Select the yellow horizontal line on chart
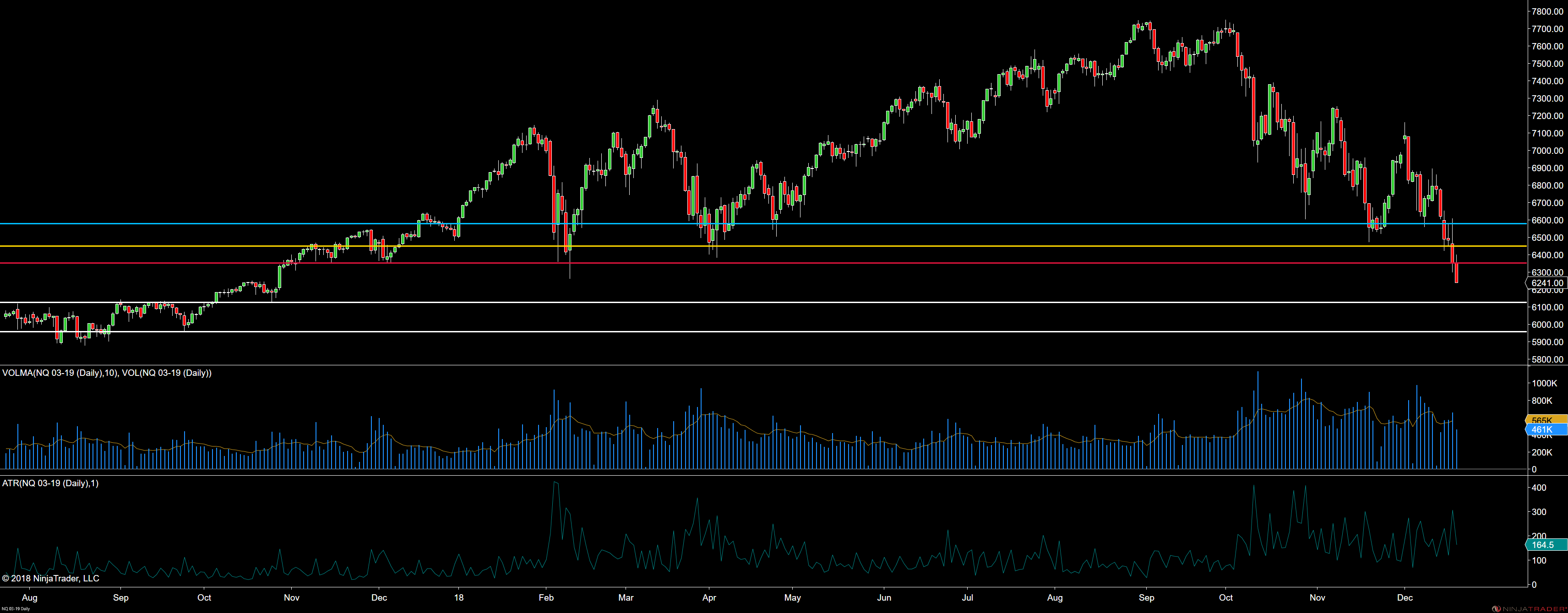The width and height of the screenshot is (1568, 613). coord(763,246)
